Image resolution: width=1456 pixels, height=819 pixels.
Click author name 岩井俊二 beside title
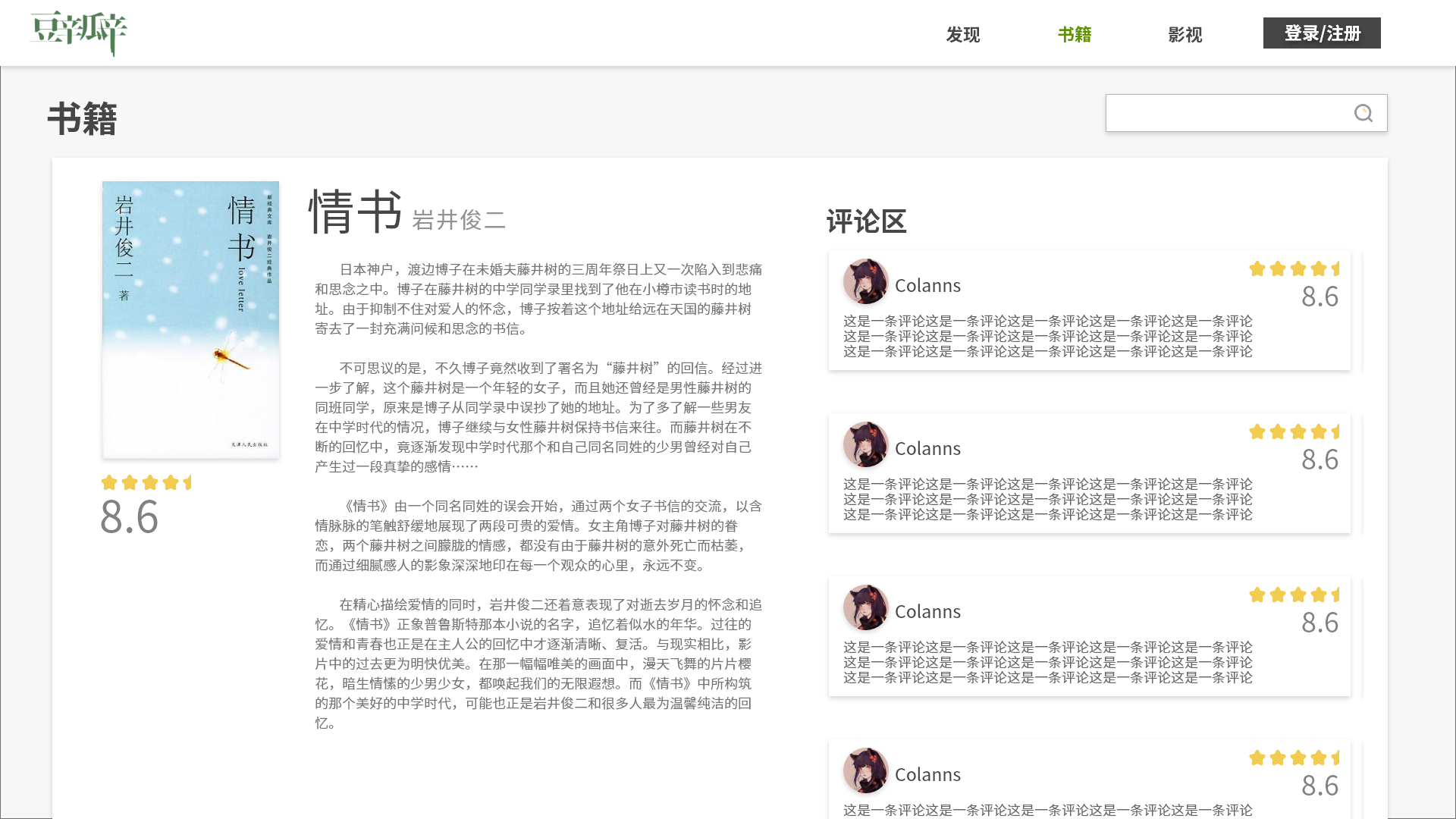[458, 220]
